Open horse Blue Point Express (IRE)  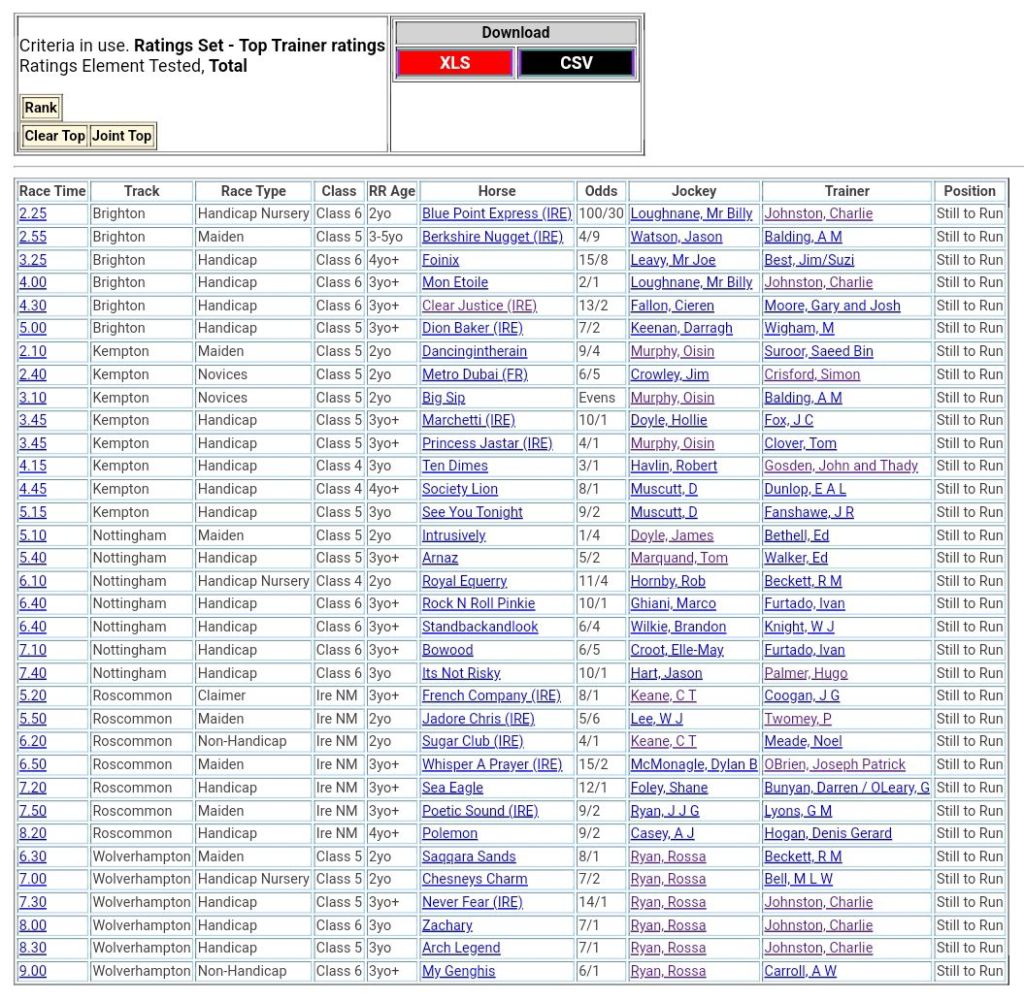496,214
